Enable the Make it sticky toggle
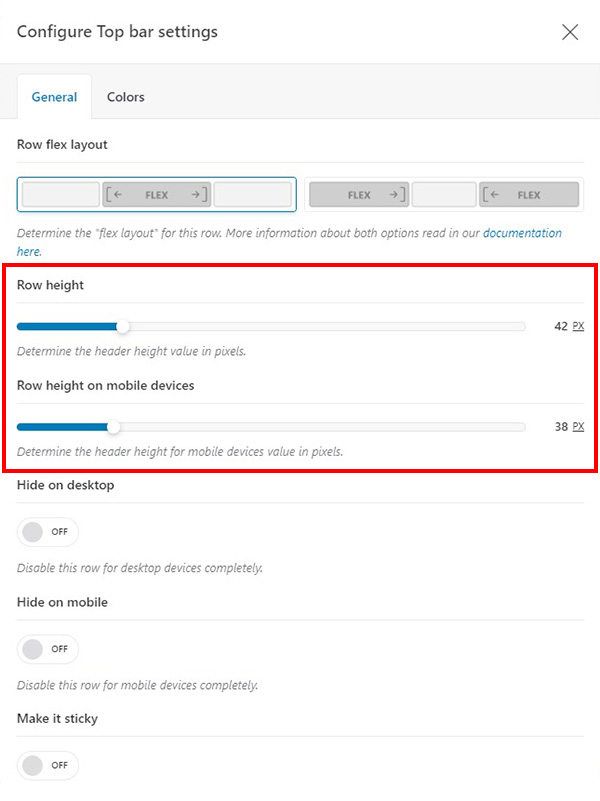The height and width of the screenshot is (801, 600). (x=47, y=765)
